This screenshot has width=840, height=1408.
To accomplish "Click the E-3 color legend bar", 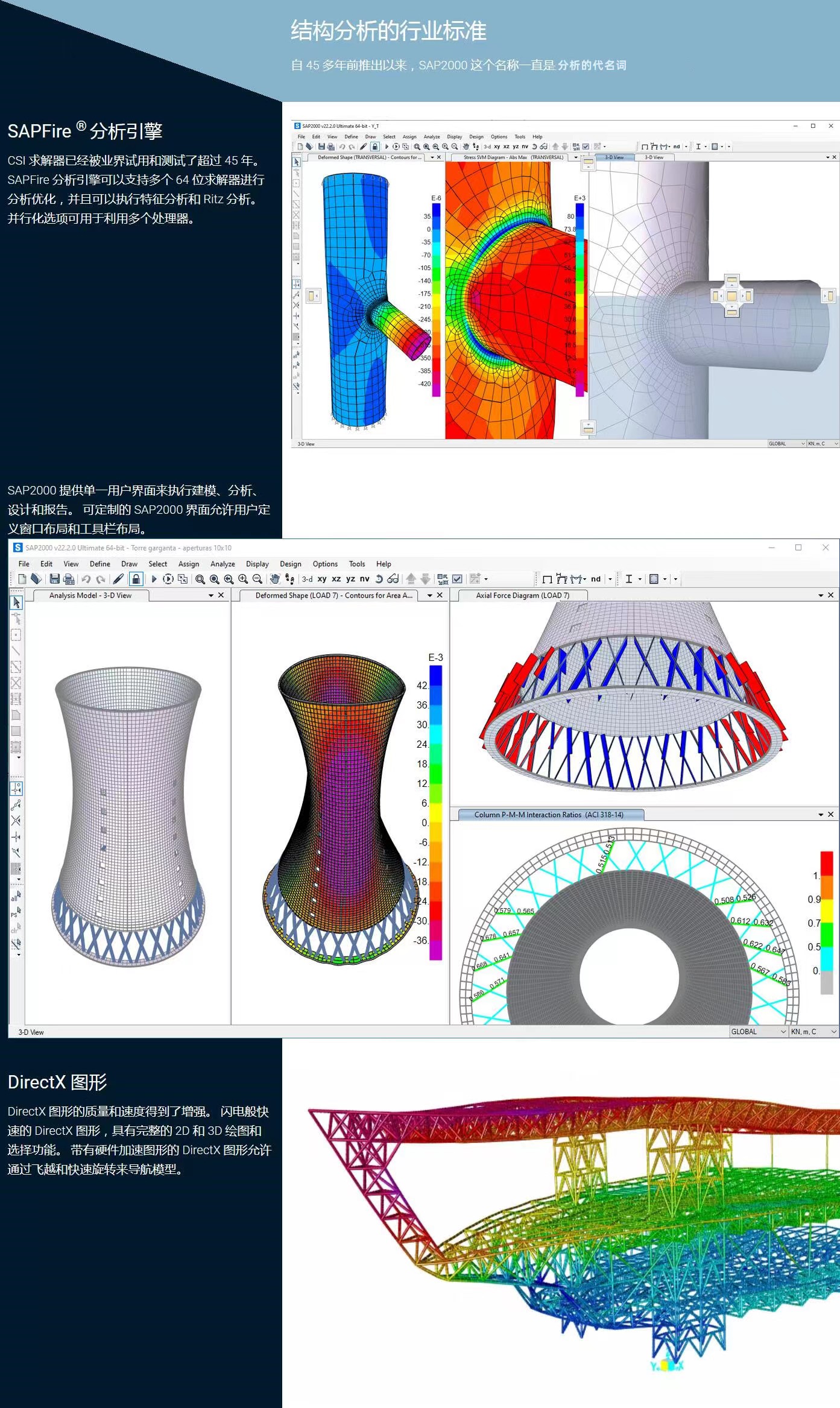I will coord(435,812).
